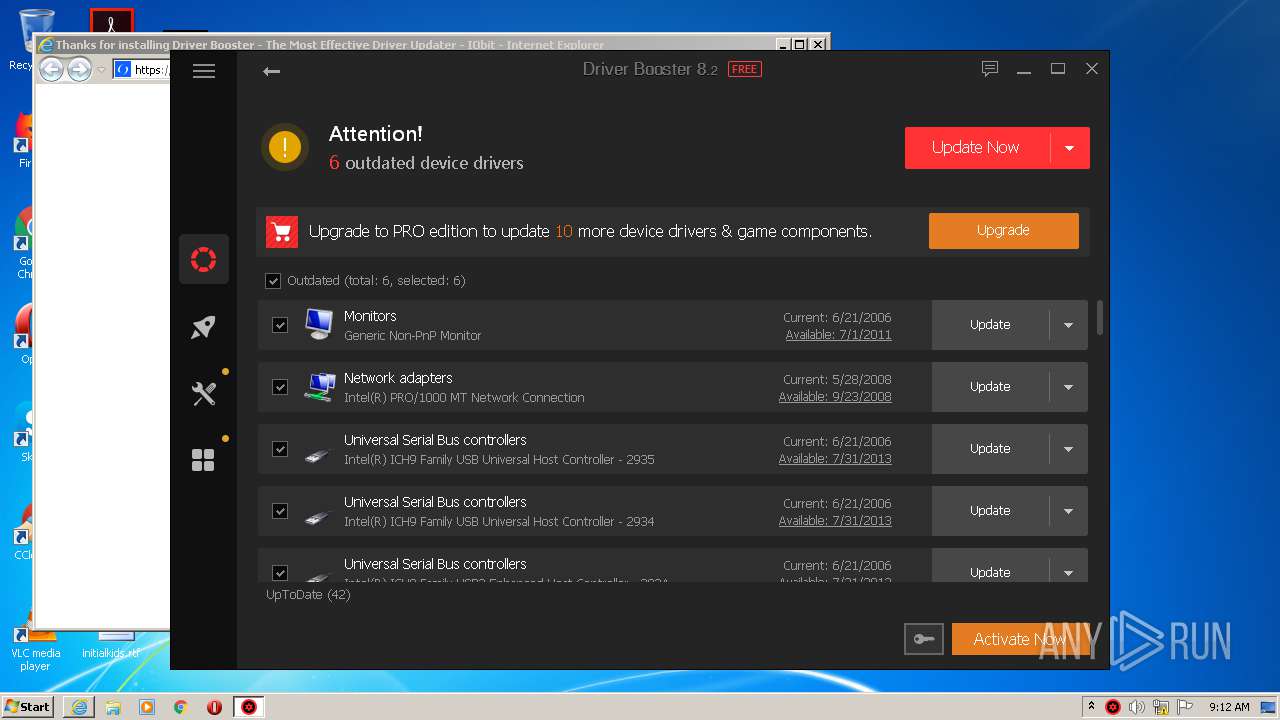Open Windows Explorer folder in taskbar
This screenshot has width=1280, height=720.
click(x=113, y=707)
